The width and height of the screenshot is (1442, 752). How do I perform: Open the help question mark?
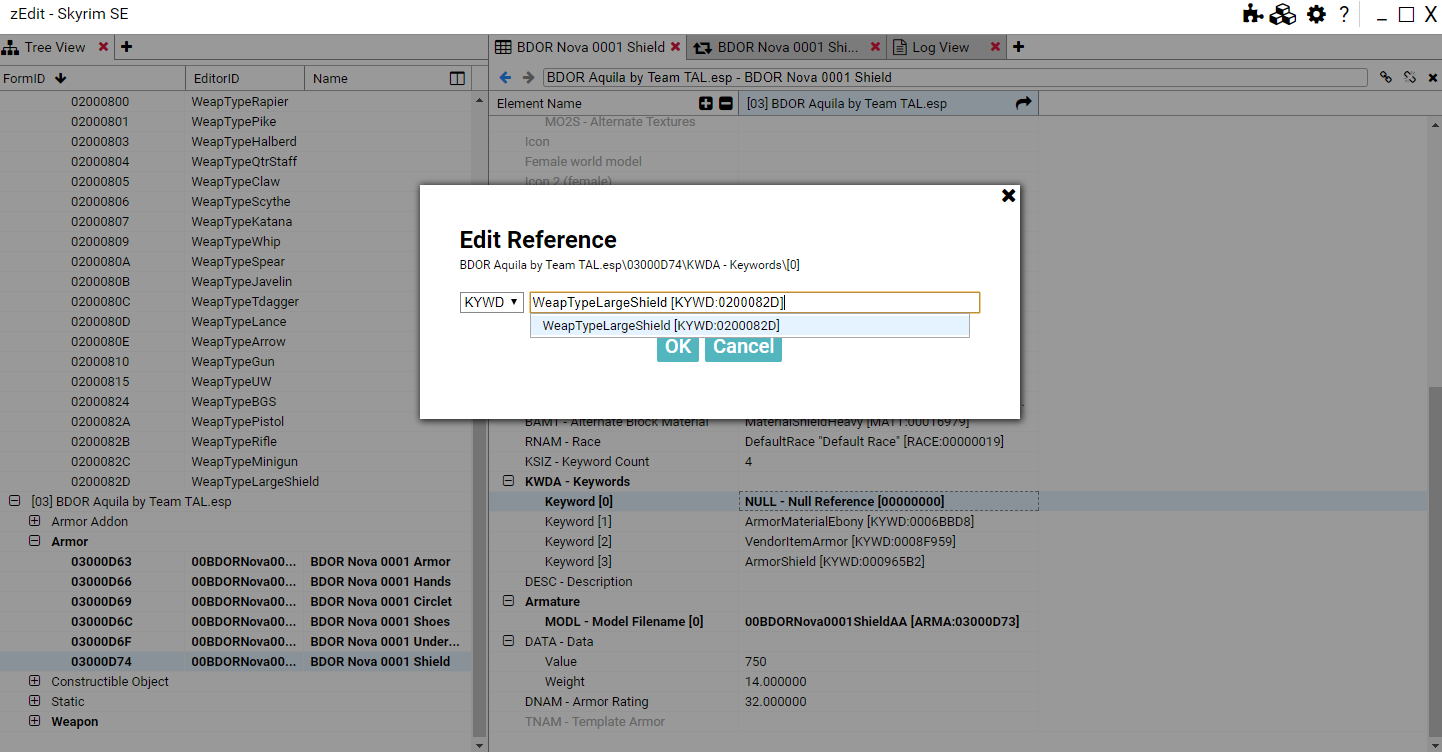pos(1344,14)
